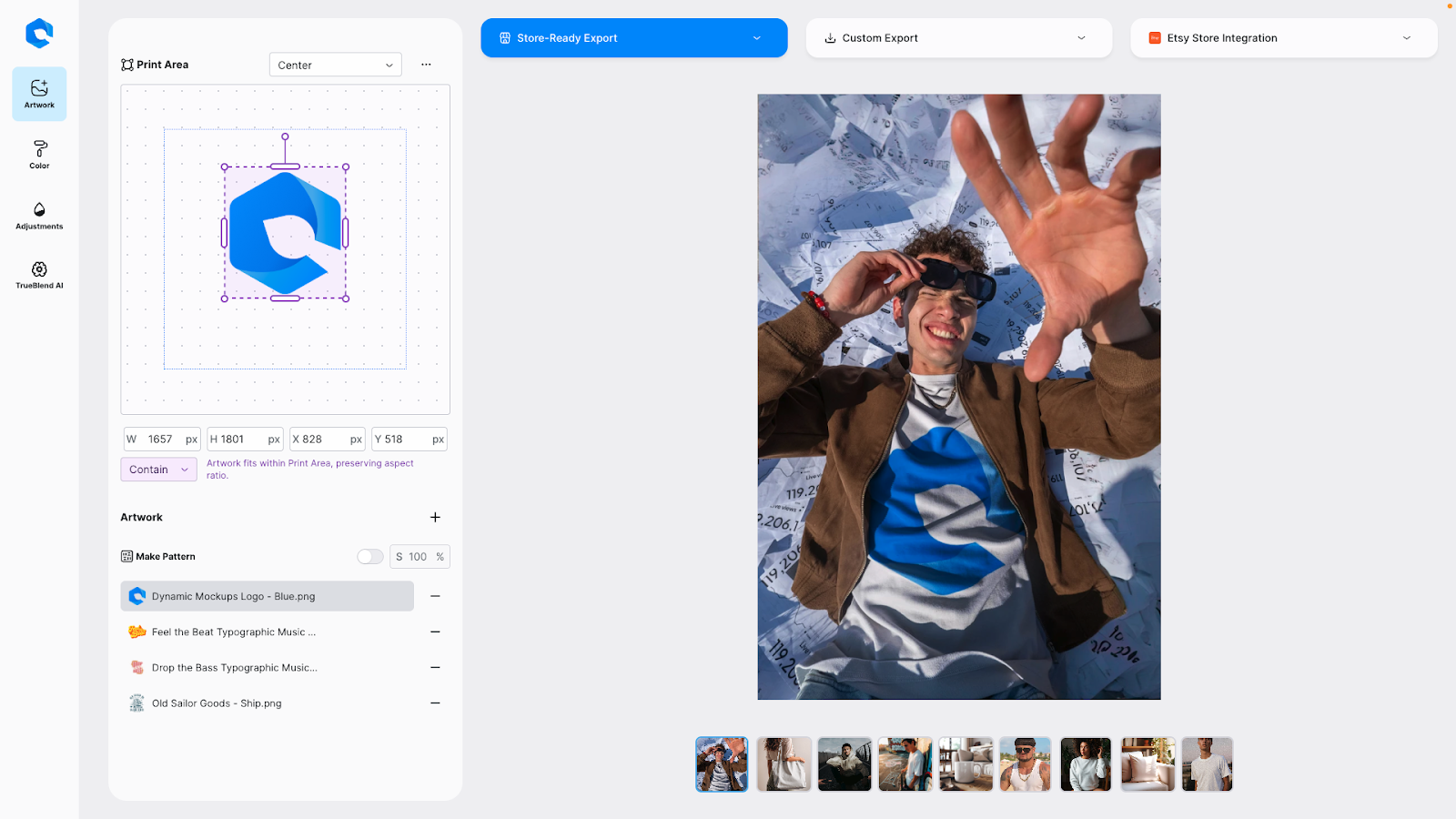
Task: Click the Make Pattern grid icon
Action: click(x=127, y=556)
